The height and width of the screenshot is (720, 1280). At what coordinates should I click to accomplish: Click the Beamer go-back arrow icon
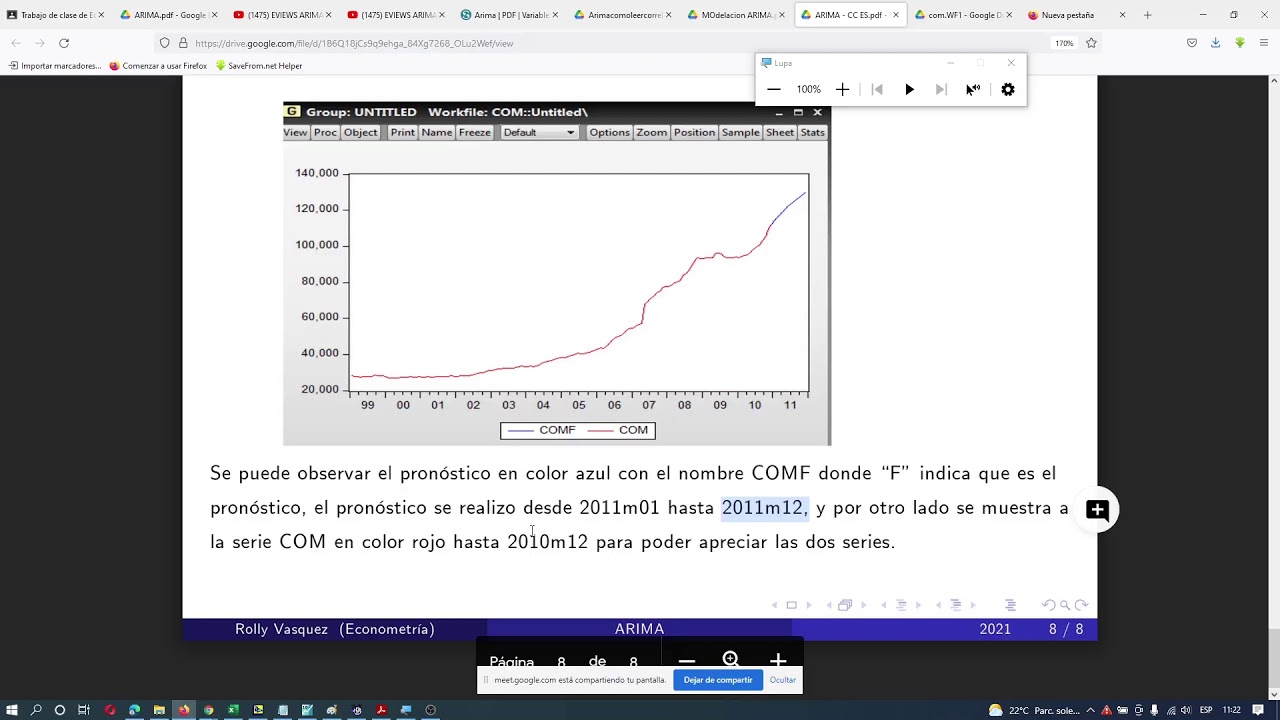point(1048,605)
